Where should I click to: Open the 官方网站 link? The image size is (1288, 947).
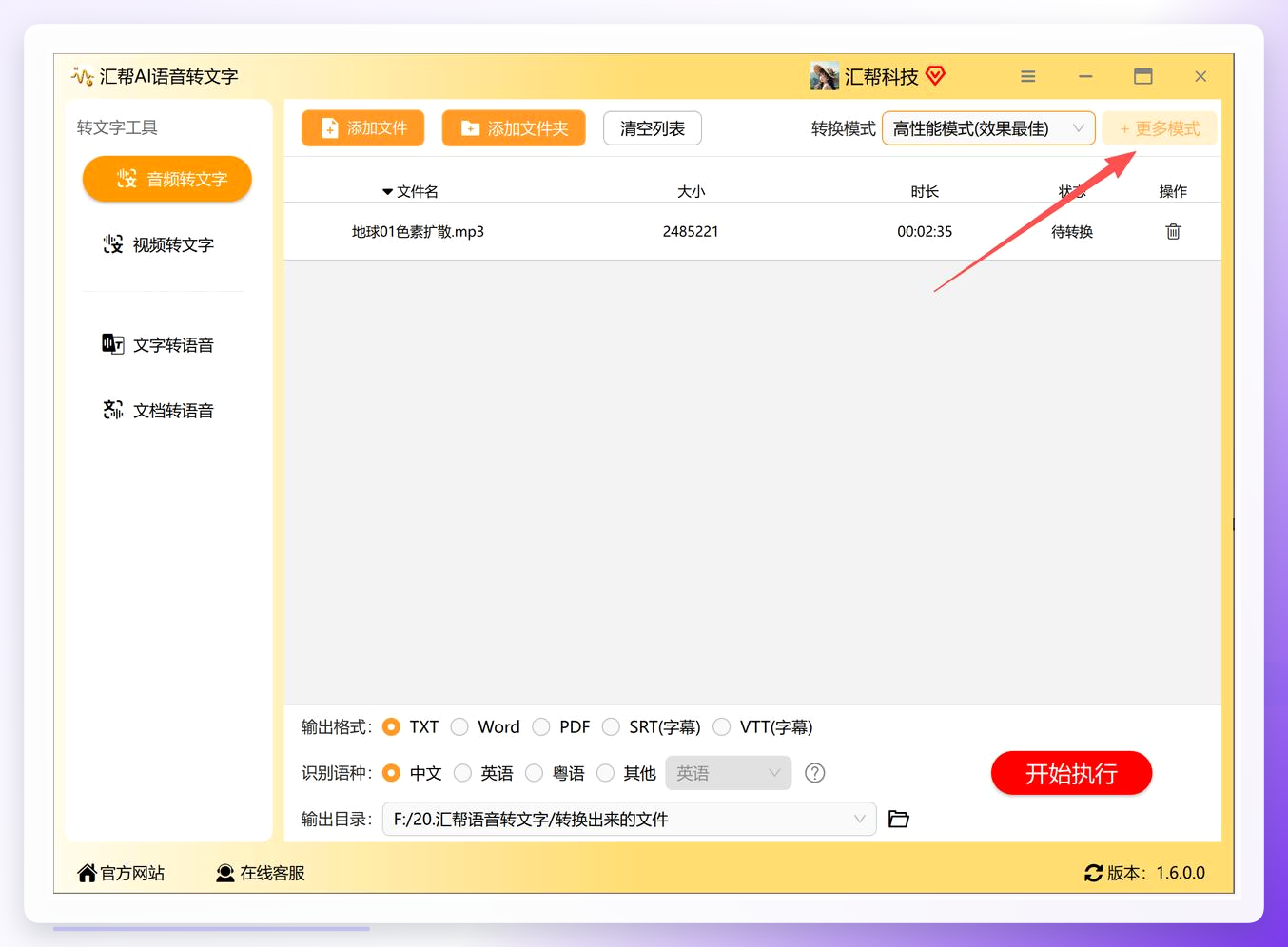coord(121,873)
